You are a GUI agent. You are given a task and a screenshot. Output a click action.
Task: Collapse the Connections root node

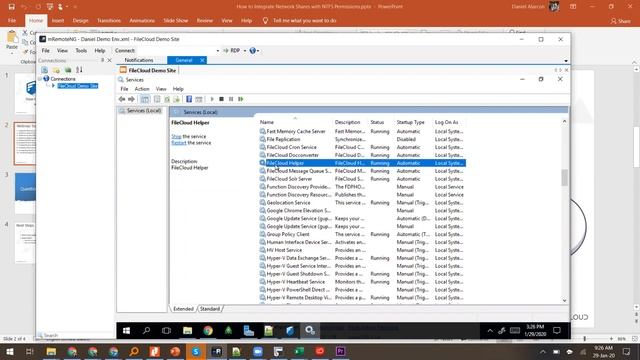coord(40,79)
